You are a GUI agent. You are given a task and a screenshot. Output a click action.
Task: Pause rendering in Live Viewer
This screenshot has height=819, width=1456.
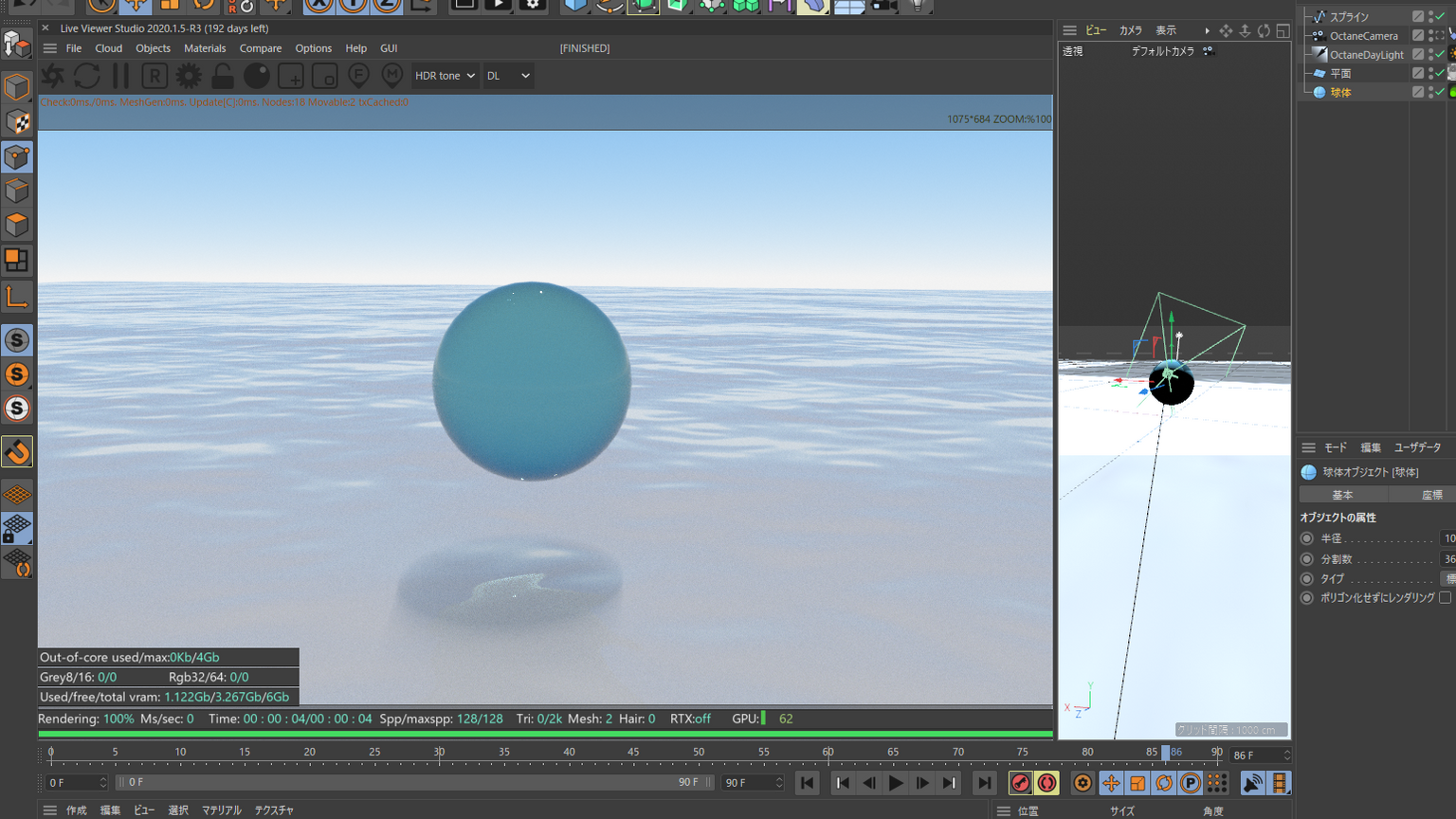(120, 76)
